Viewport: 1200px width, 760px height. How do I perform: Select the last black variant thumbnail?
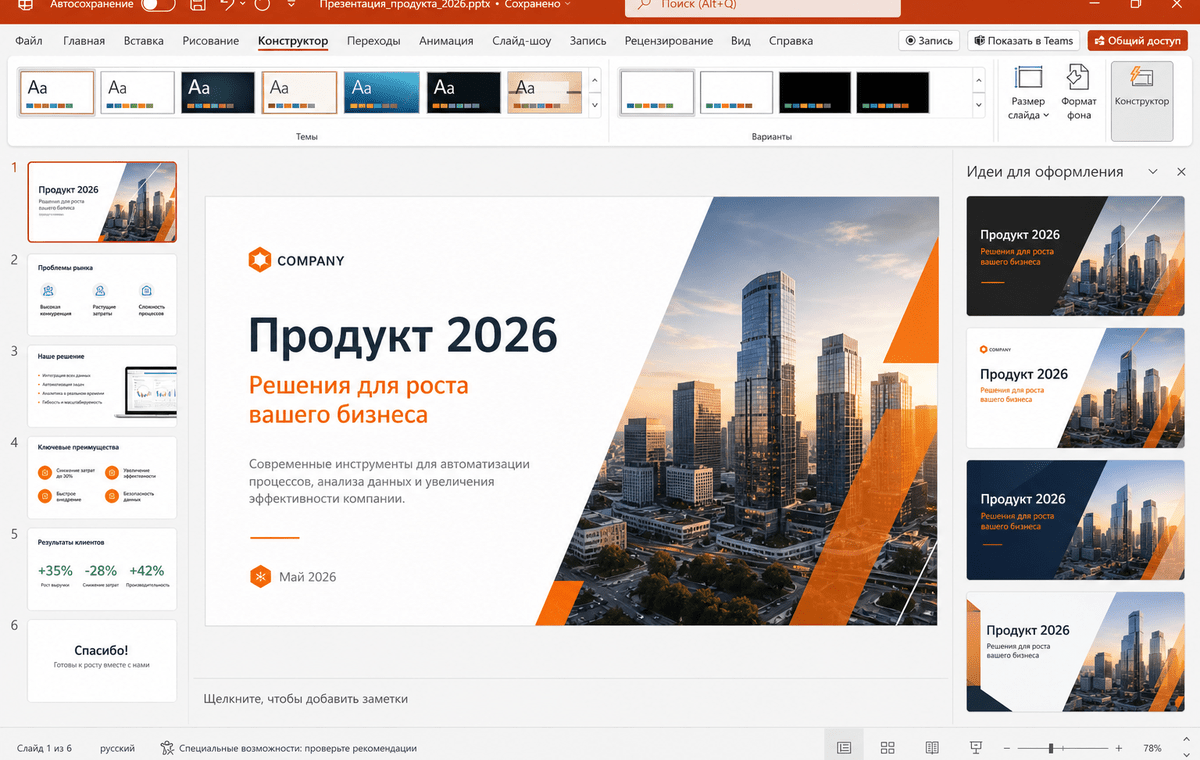(893, 92)
